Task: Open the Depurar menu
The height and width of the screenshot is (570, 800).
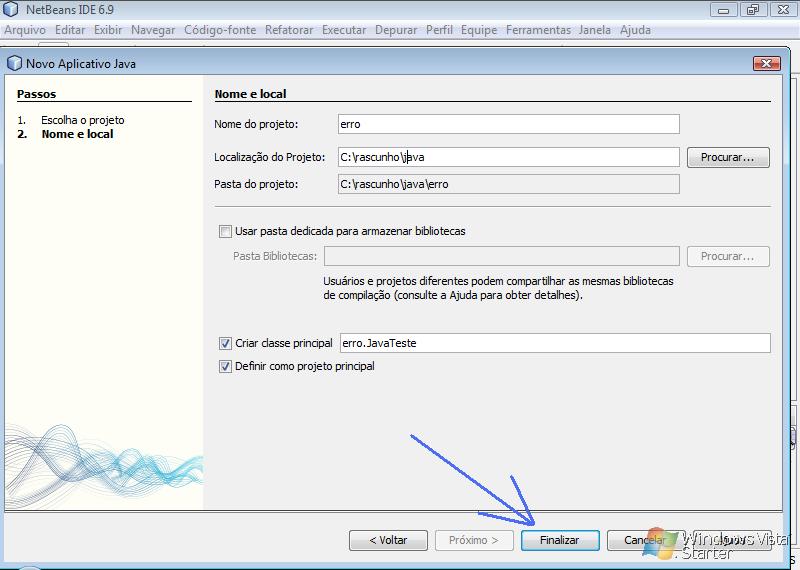Action: click(396, 30)
